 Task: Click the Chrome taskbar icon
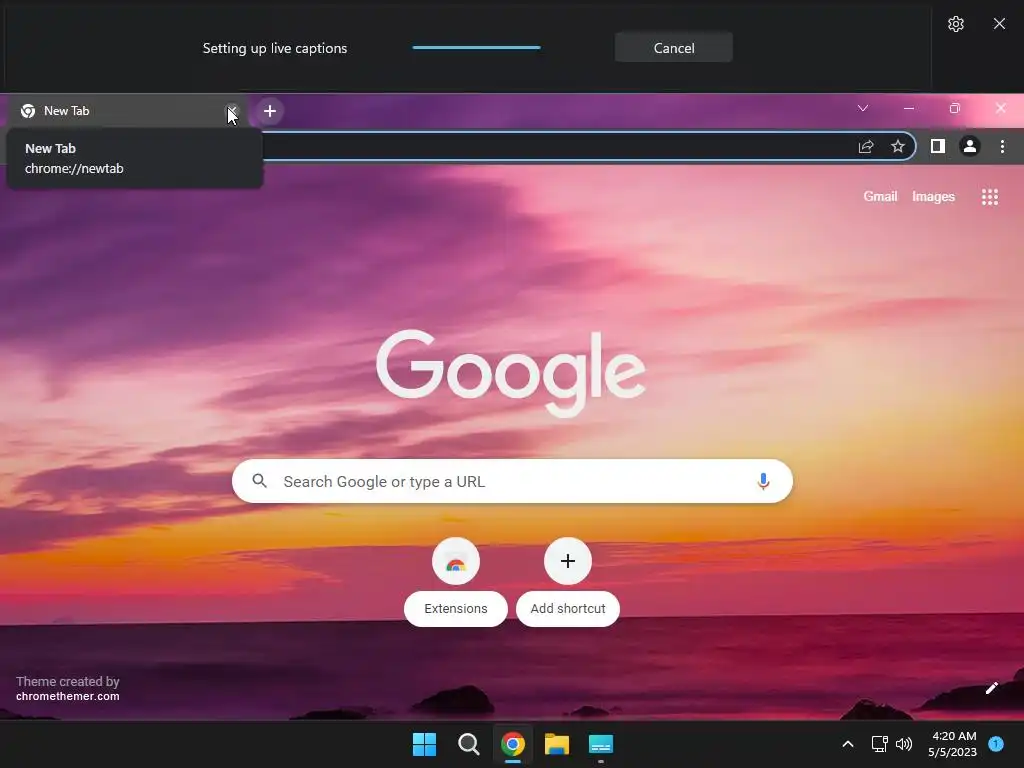[513, 744]
